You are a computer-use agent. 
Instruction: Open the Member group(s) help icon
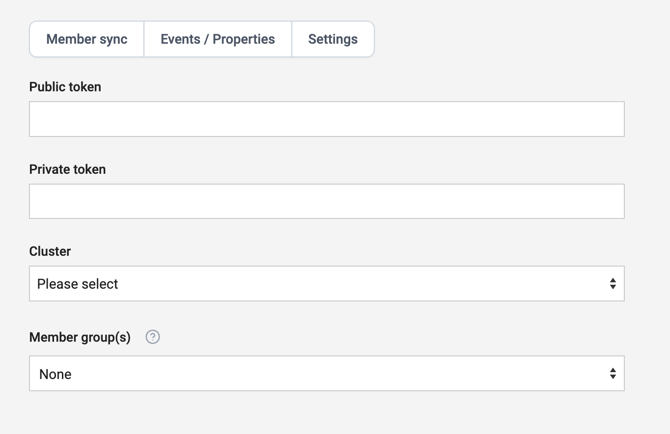point(153,337)
